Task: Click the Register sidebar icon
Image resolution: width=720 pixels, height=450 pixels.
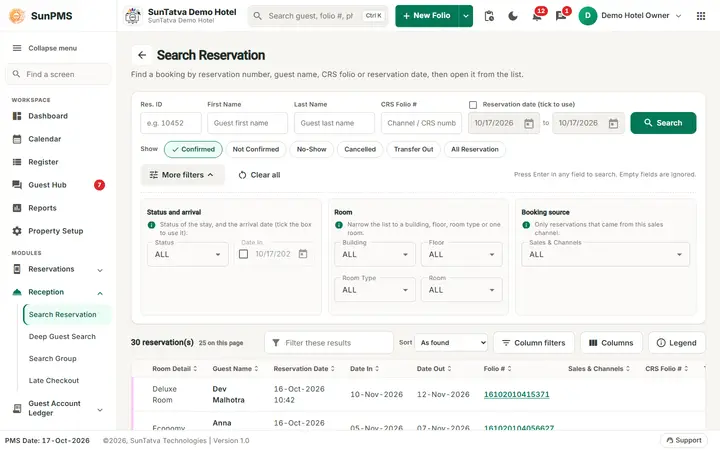Action: (17, 162)
